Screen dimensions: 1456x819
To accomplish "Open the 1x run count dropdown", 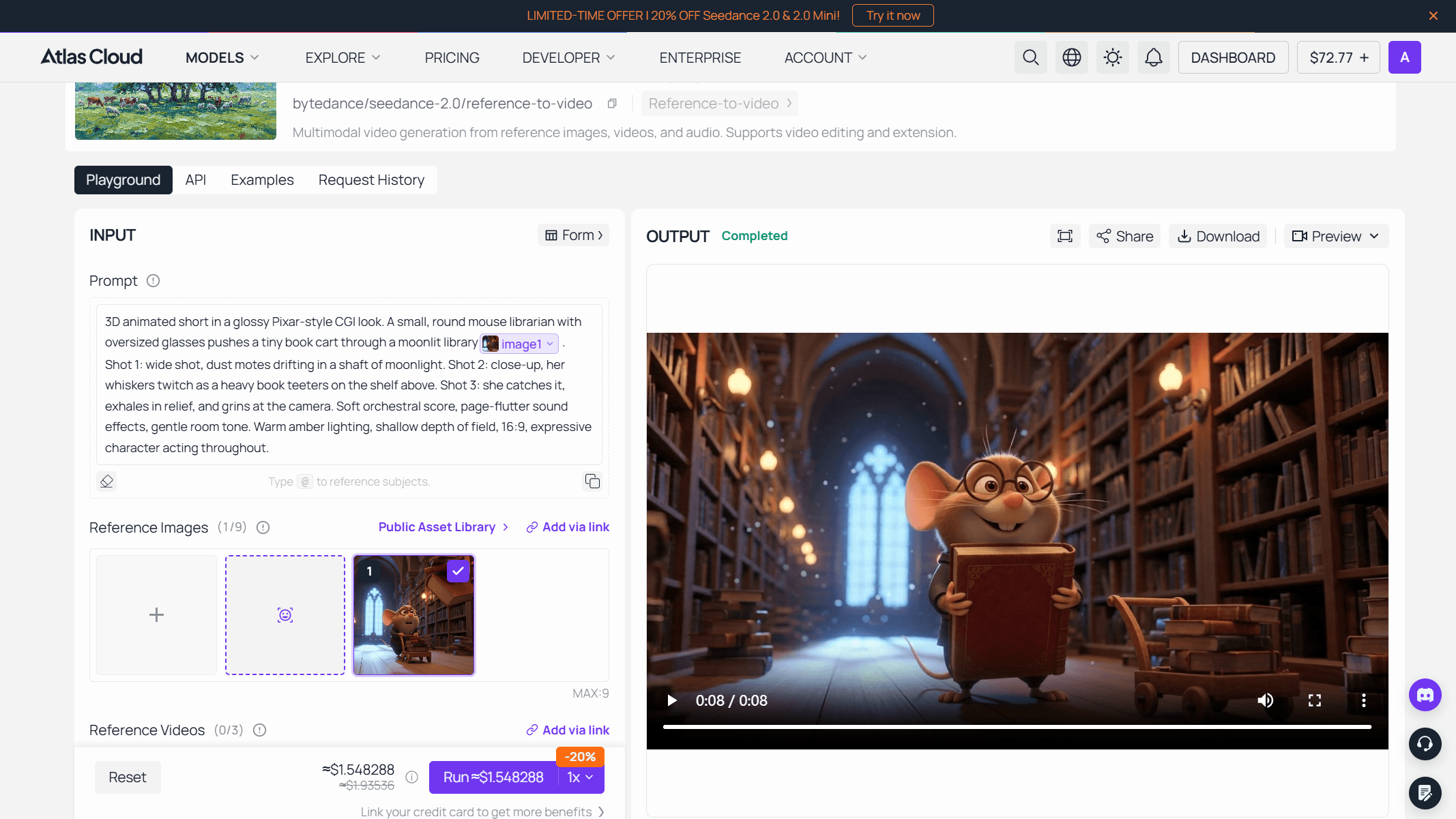I will (581, 777).
